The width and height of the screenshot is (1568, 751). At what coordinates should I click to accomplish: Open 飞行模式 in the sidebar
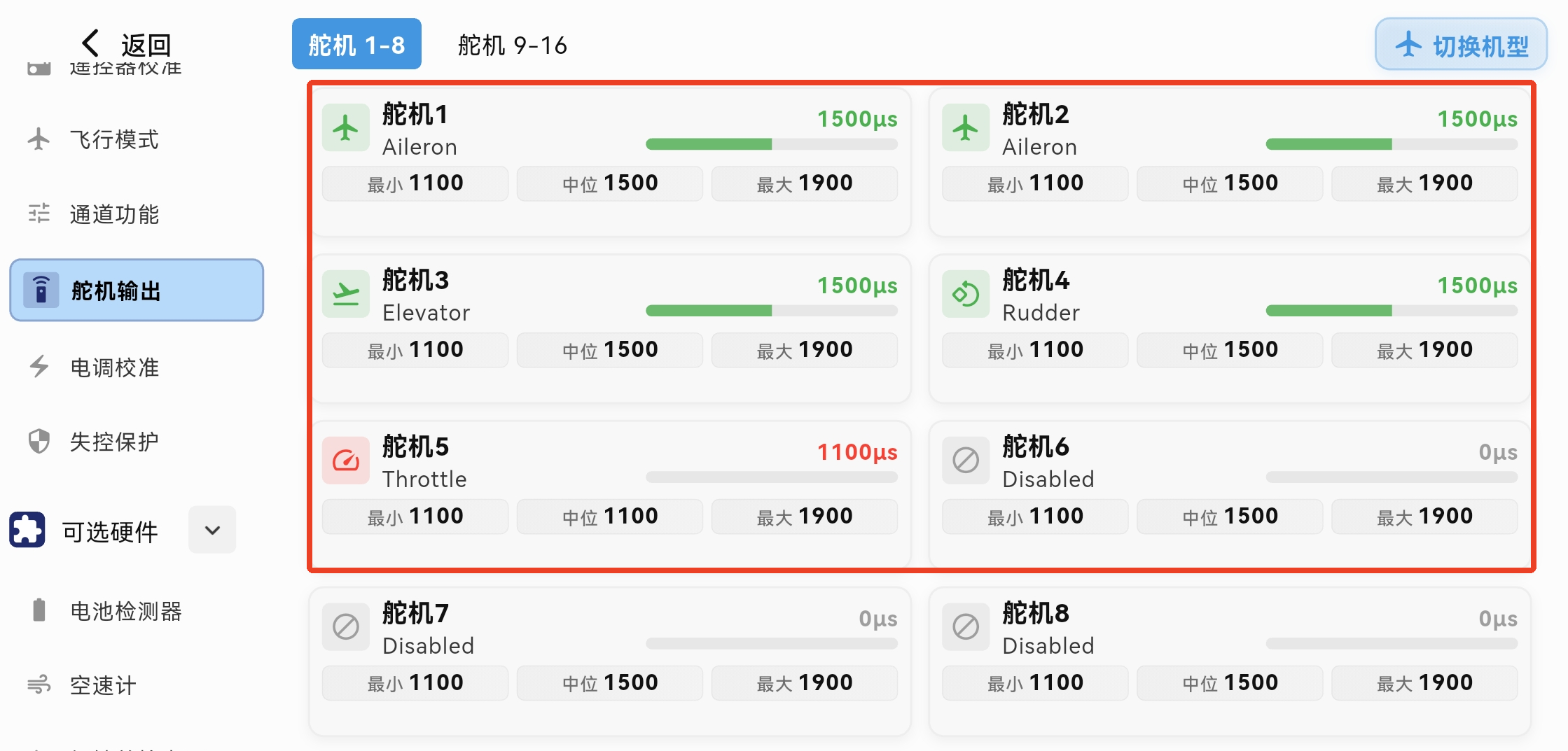pos(114,139)
